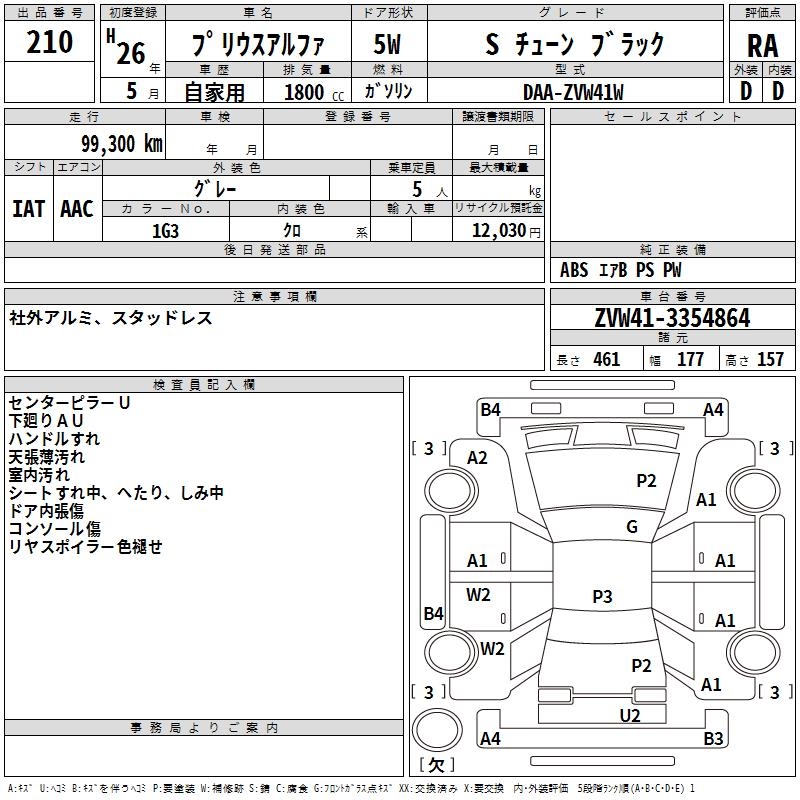Viewport: 800px width, 800px height.
Task: Click the note 社外アルミ、スタッドレス
Action: pos(110,318)
